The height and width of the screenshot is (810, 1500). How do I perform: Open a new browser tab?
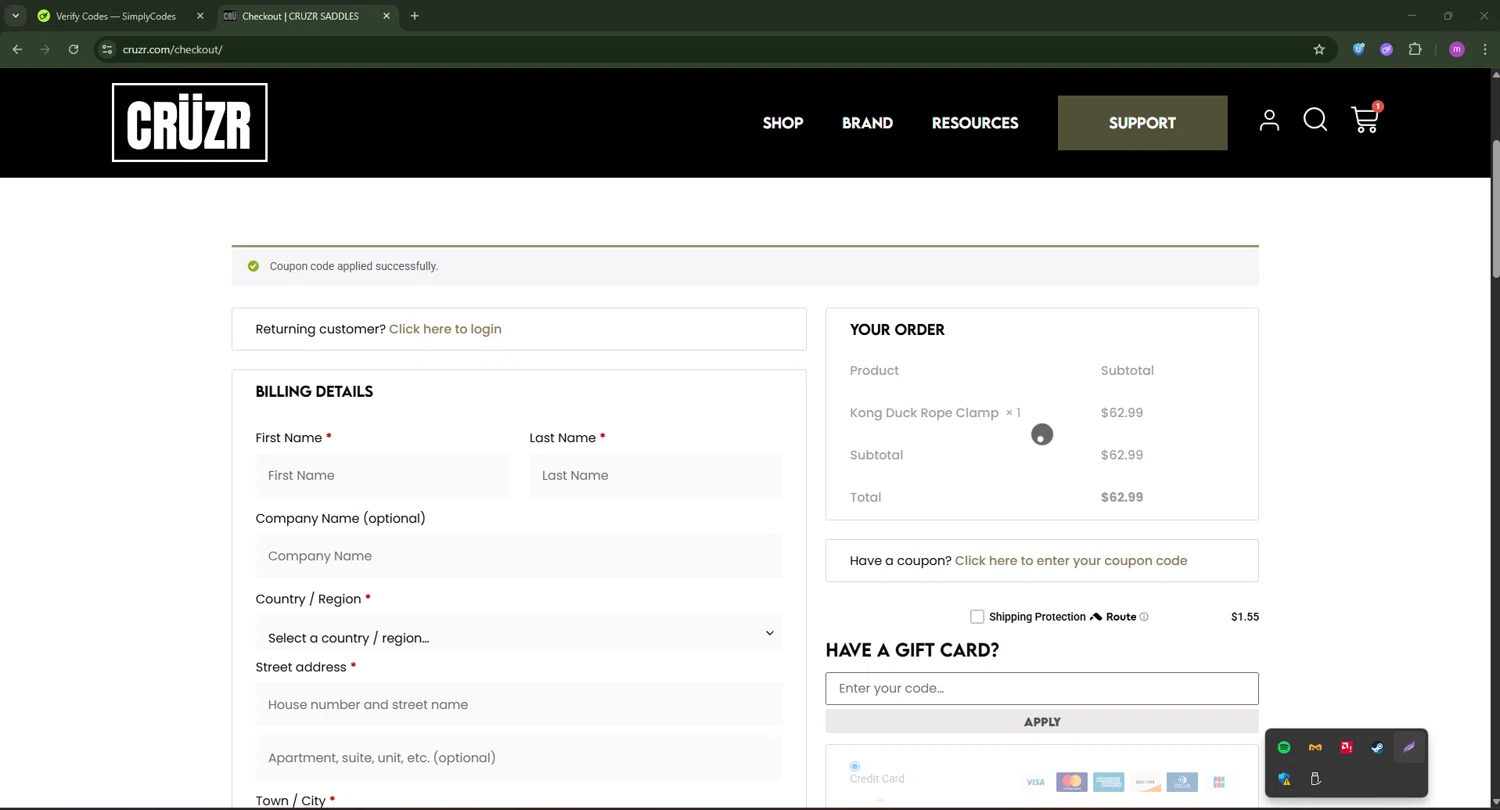coord(414,16)
